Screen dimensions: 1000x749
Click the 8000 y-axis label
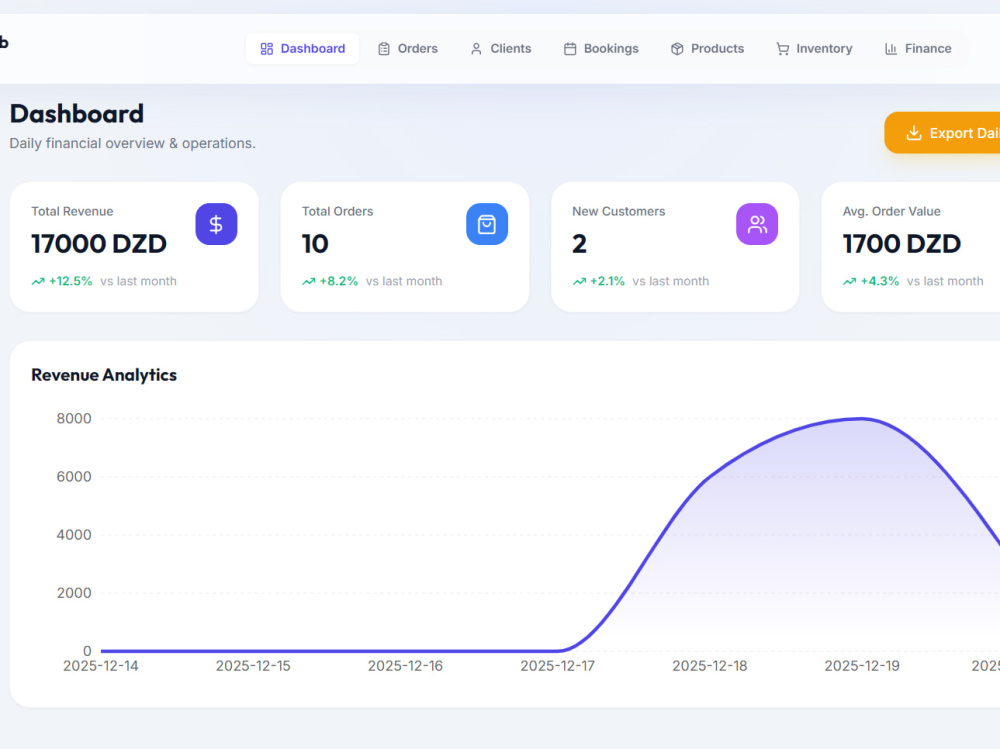point(74,419)
